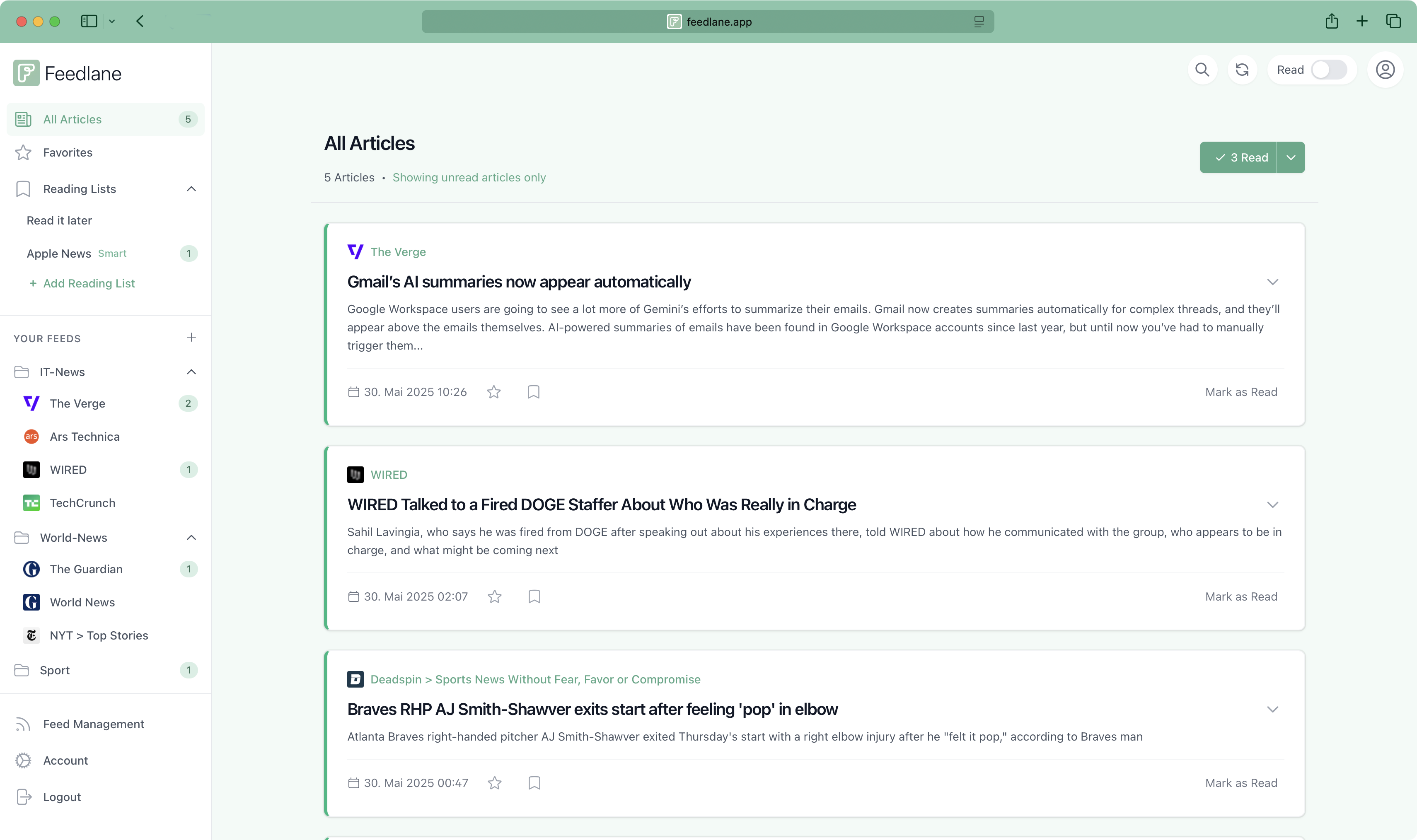Click the Feedlane logo

tap(68, 73)
